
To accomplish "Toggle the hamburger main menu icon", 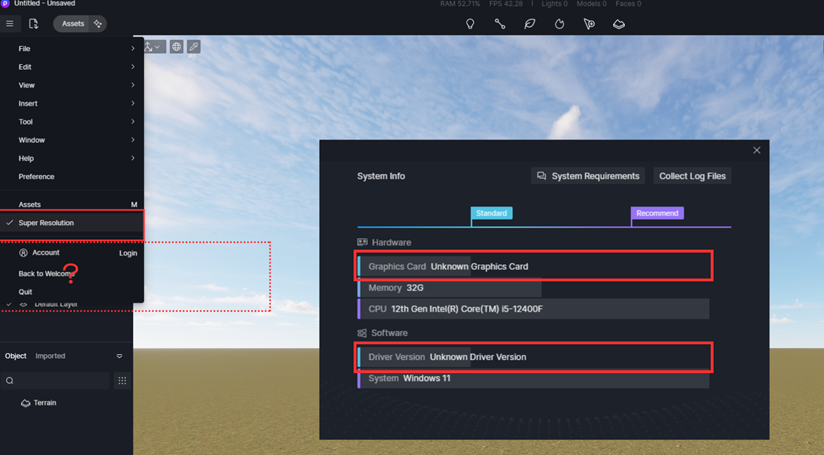I will click(9, 24).
